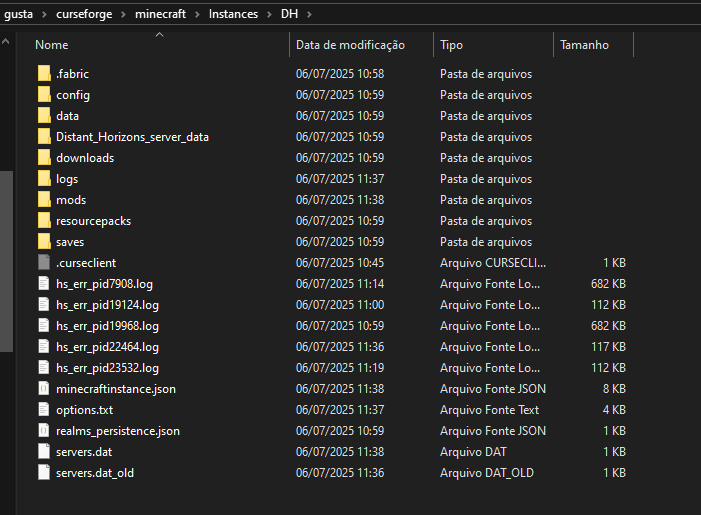Image resolution: width=701 pixels, height=515 pixels.
Task: Click the left pane vertical scrollbar
Action: click(x=6, y=260)
